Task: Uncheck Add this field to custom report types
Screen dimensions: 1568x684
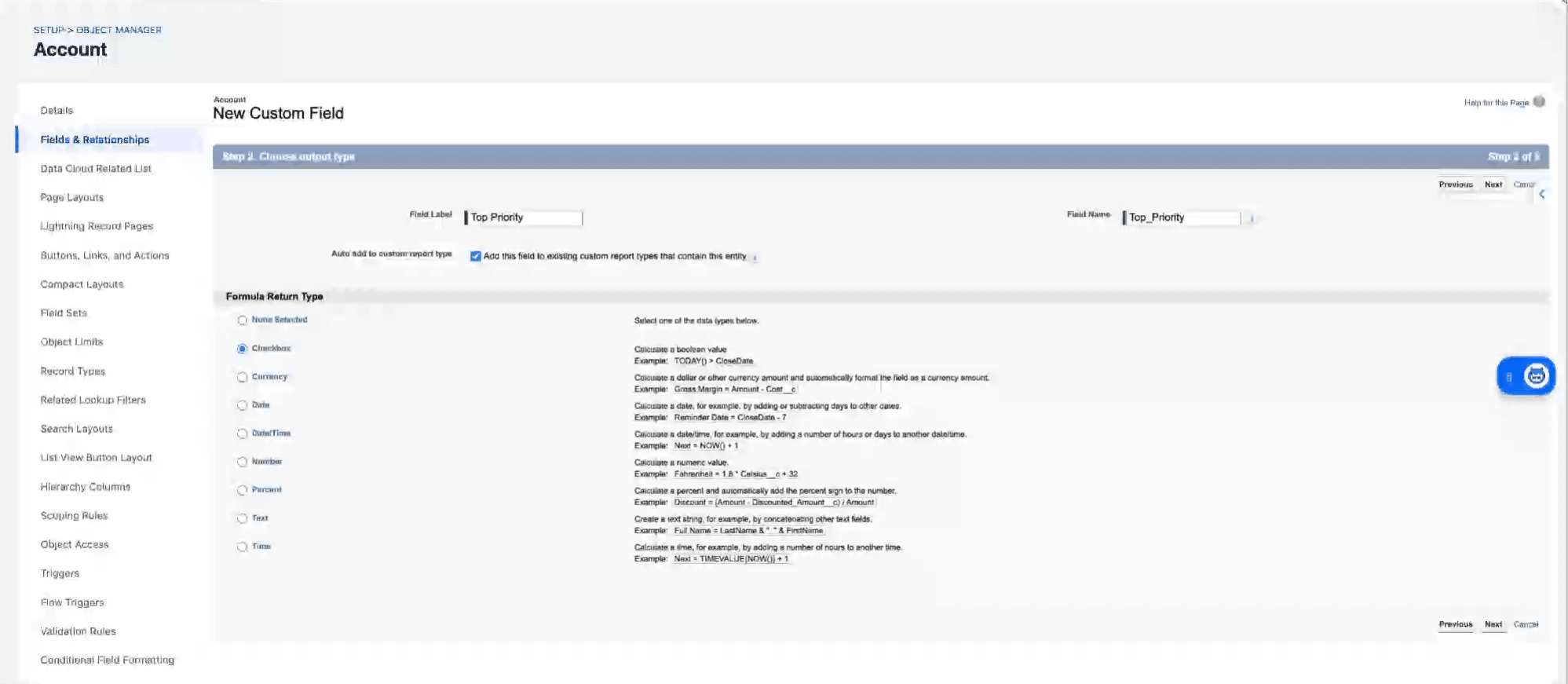Action: (475, 256)
